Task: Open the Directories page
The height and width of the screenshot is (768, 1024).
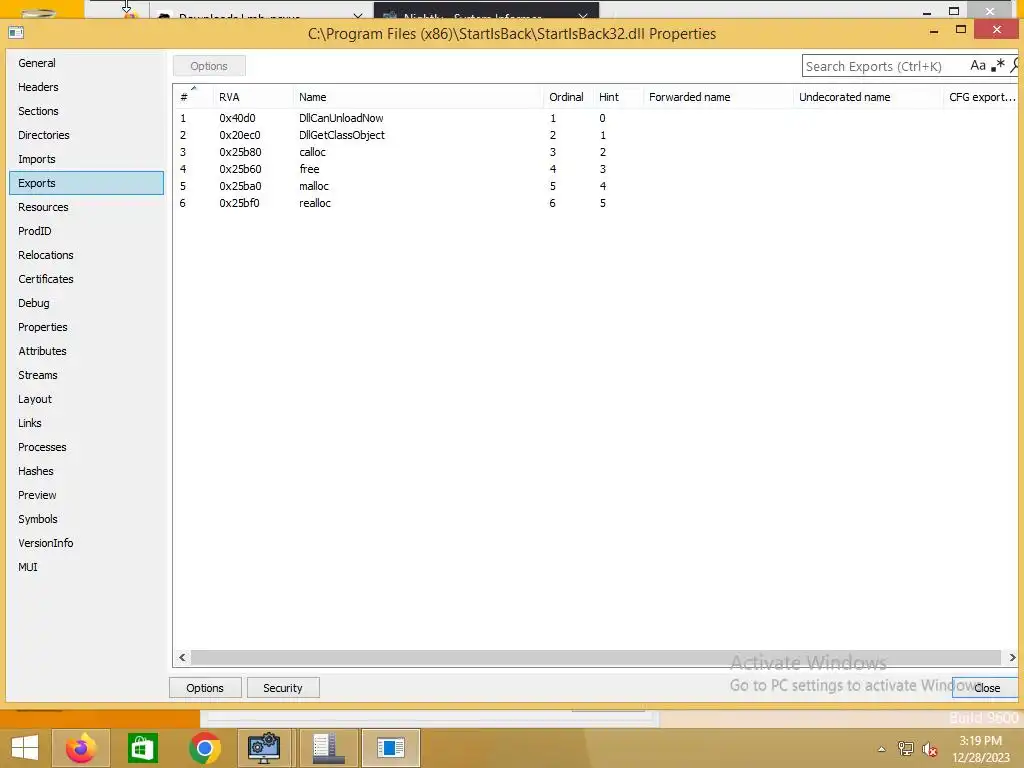Action: [86, 135]
